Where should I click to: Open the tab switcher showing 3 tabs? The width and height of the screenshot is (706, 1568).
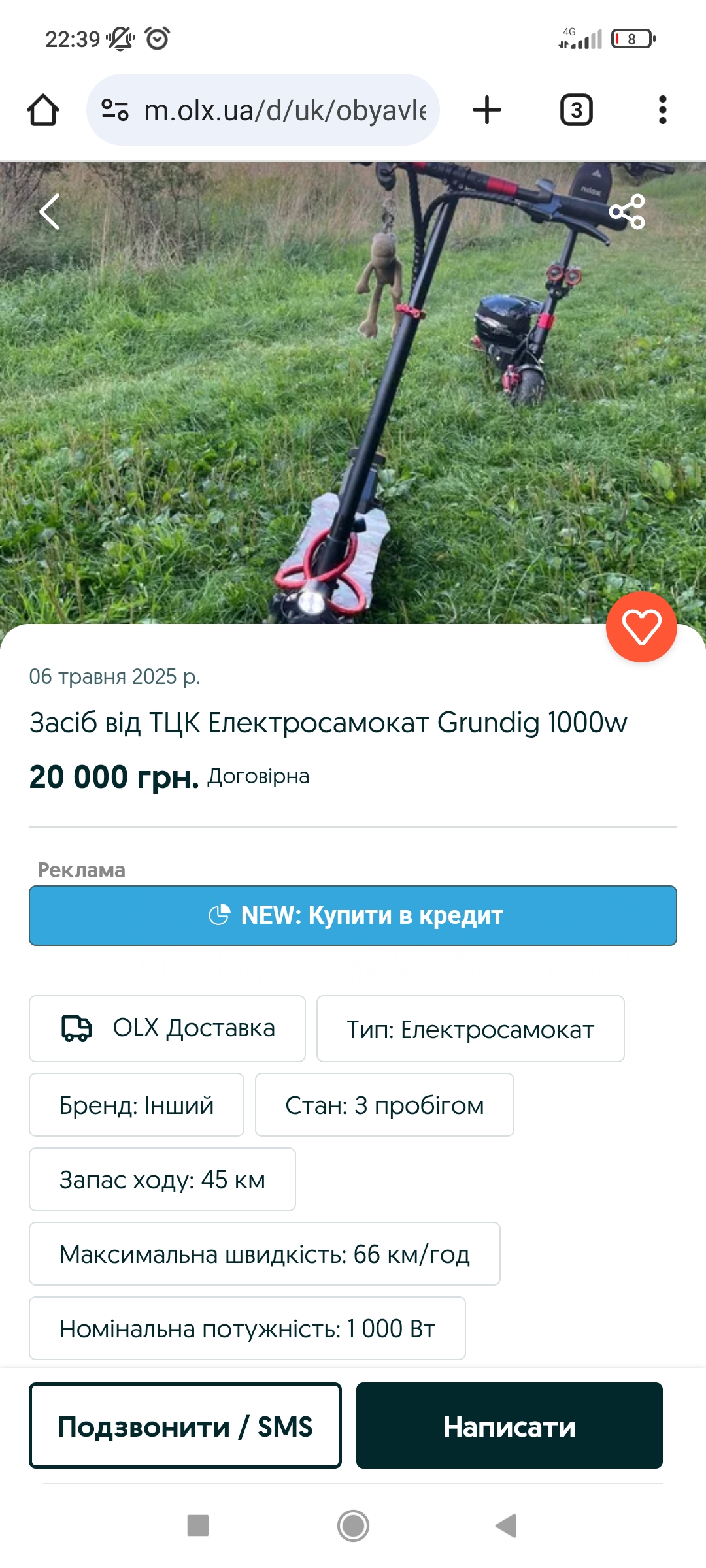tap(576, 110)
